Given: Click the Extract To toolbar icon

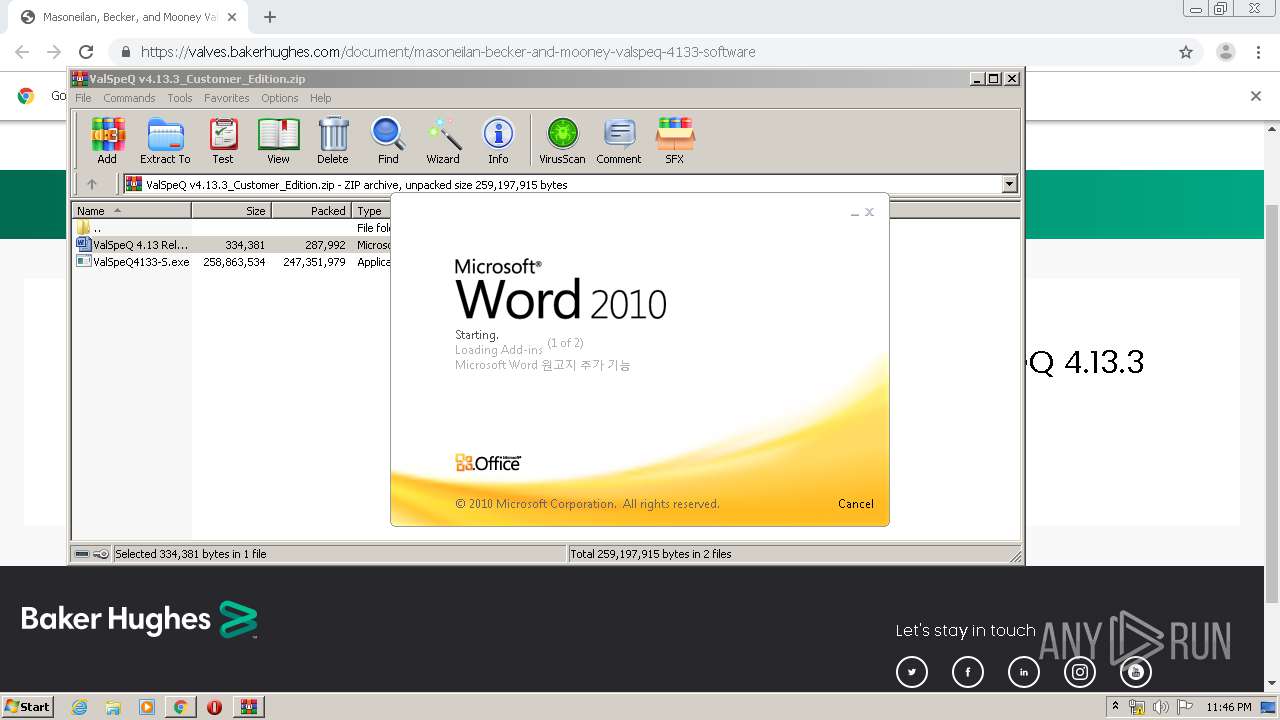Looking at the screenshot, I should [x=165, y=140].
